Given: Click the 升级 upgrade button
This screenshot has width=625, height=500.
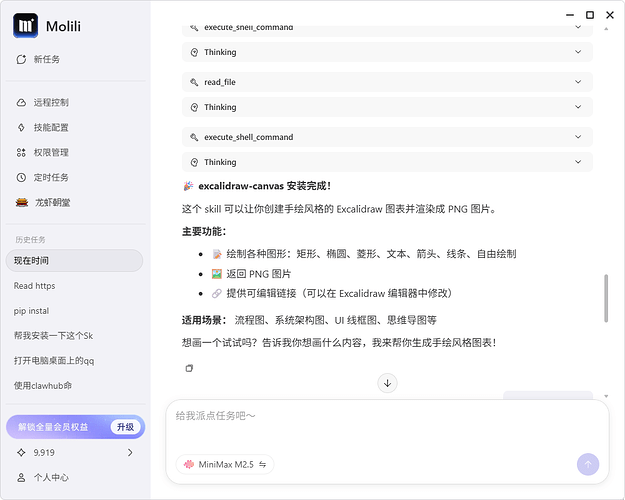Looking at the screenshot, I should [x=125, y=427].
